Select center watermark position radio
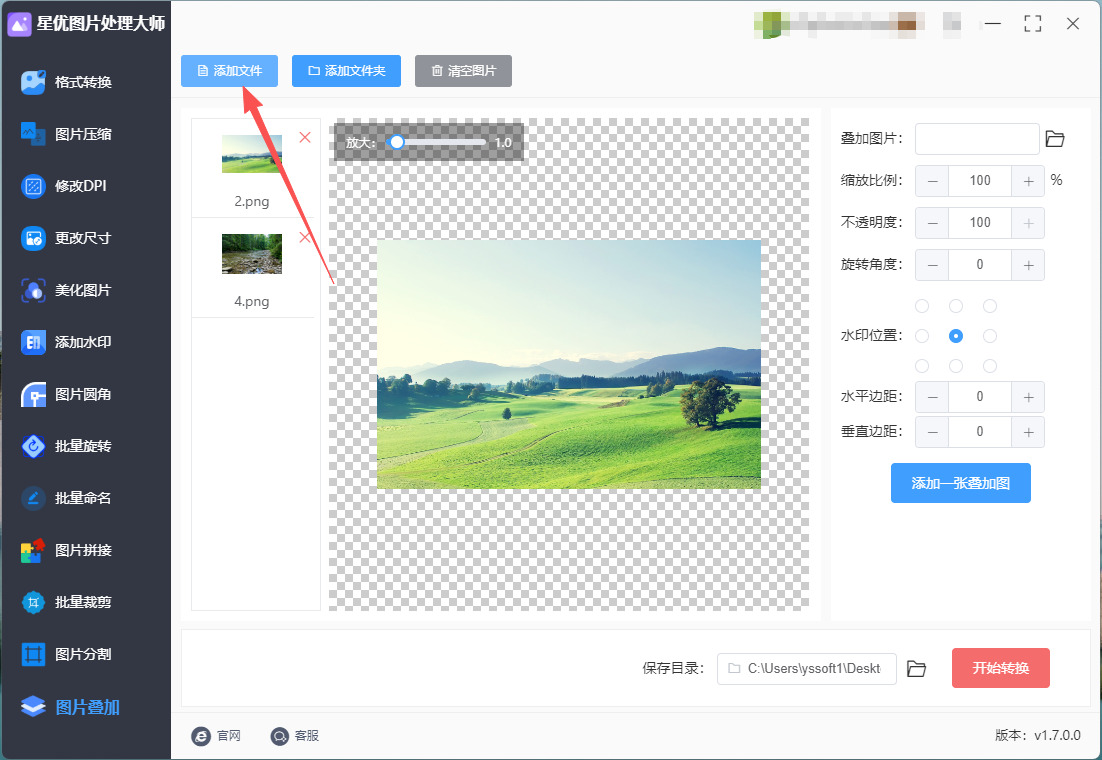The width and height of the screenshot is (1102, 760). pos(956,336)
